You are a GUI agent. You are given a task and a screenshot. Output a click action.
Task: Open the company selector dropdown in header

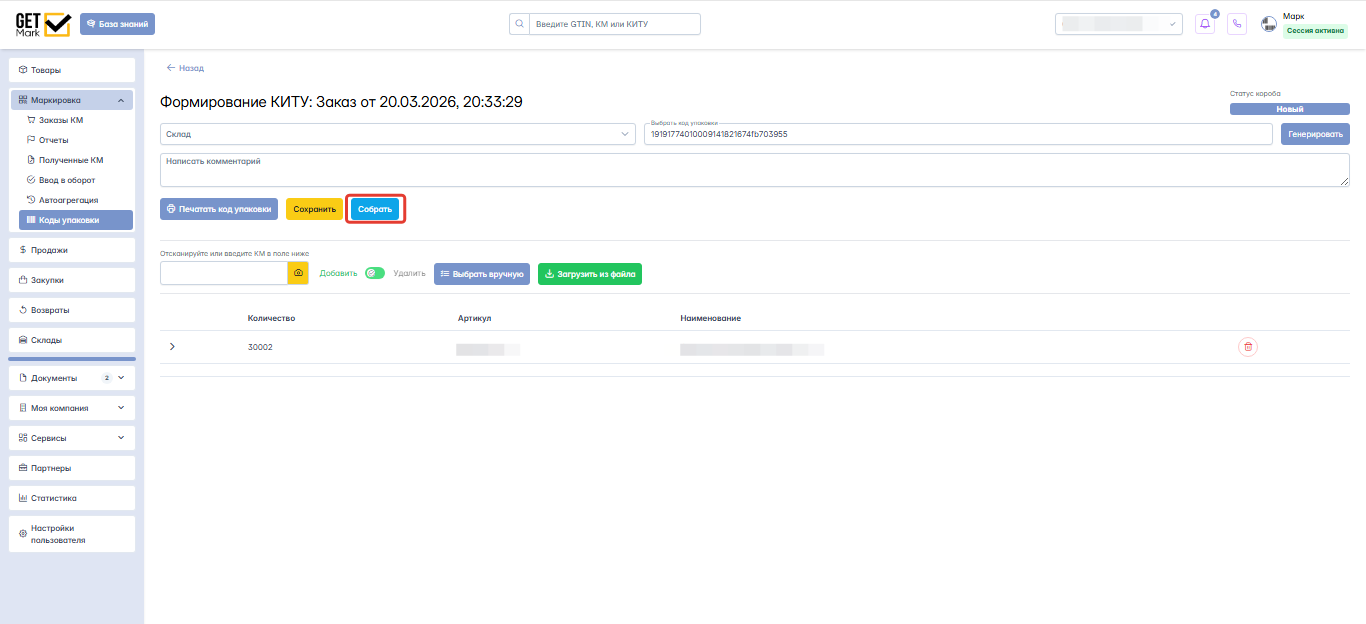click(1118, 23)
